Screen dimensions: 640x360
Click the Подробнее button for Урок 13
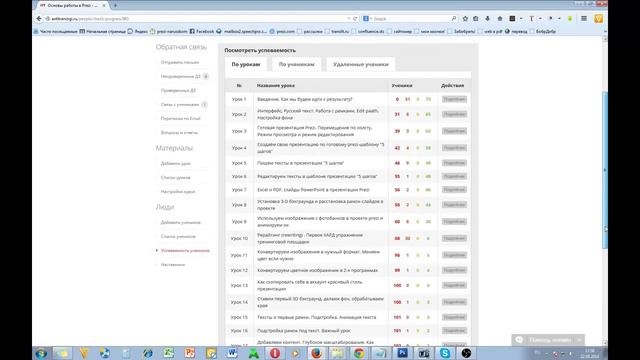point(454,285)
